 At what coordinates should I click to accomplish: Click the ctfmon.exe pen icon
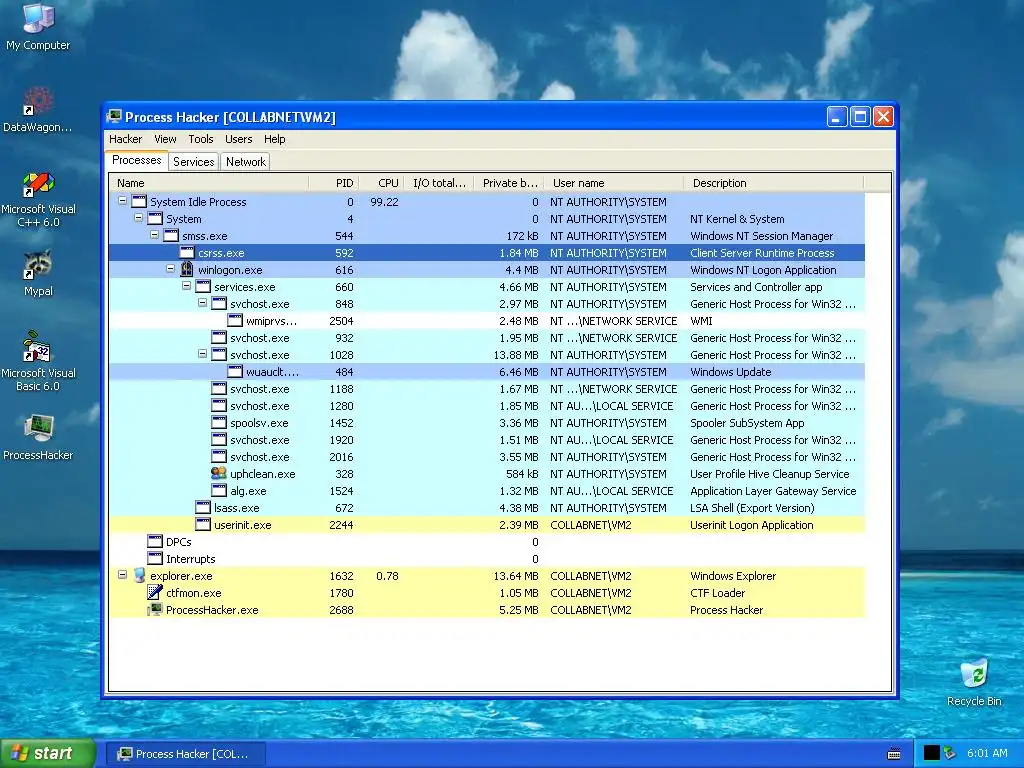coord(155,592)
